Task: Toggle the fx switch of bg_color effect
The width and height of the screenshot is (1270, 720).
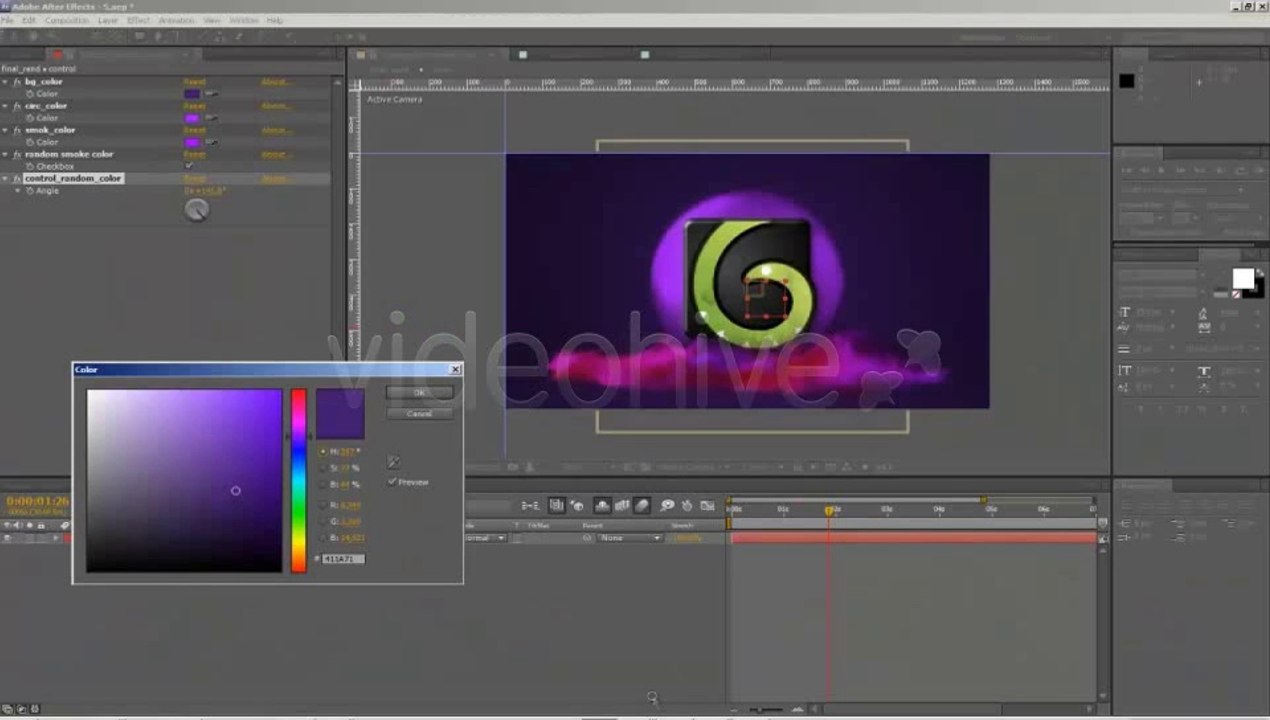Action: pos(17,82)
